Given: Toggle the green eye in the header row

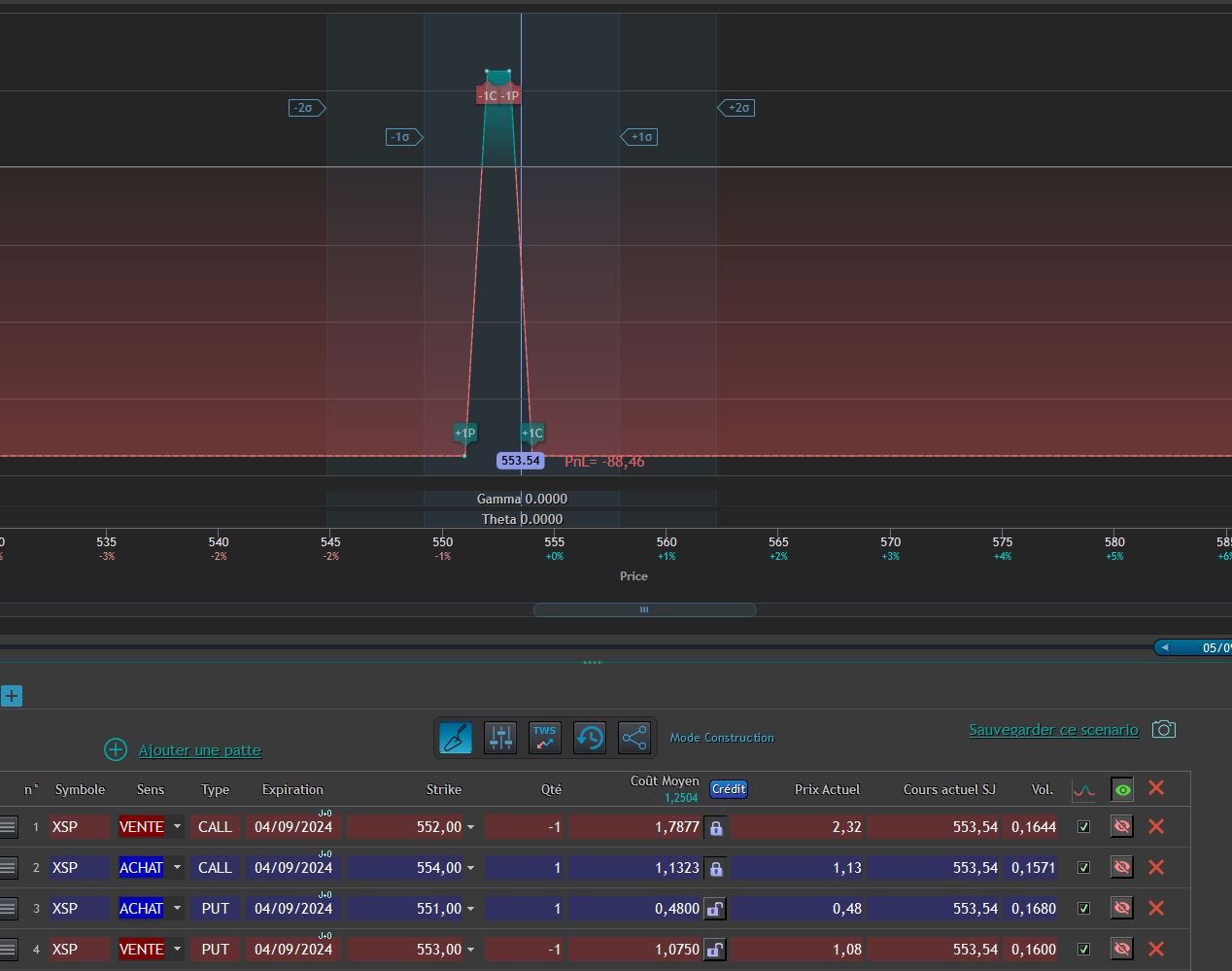Looking at the screenshot, I should click(x=1122, y=789).
